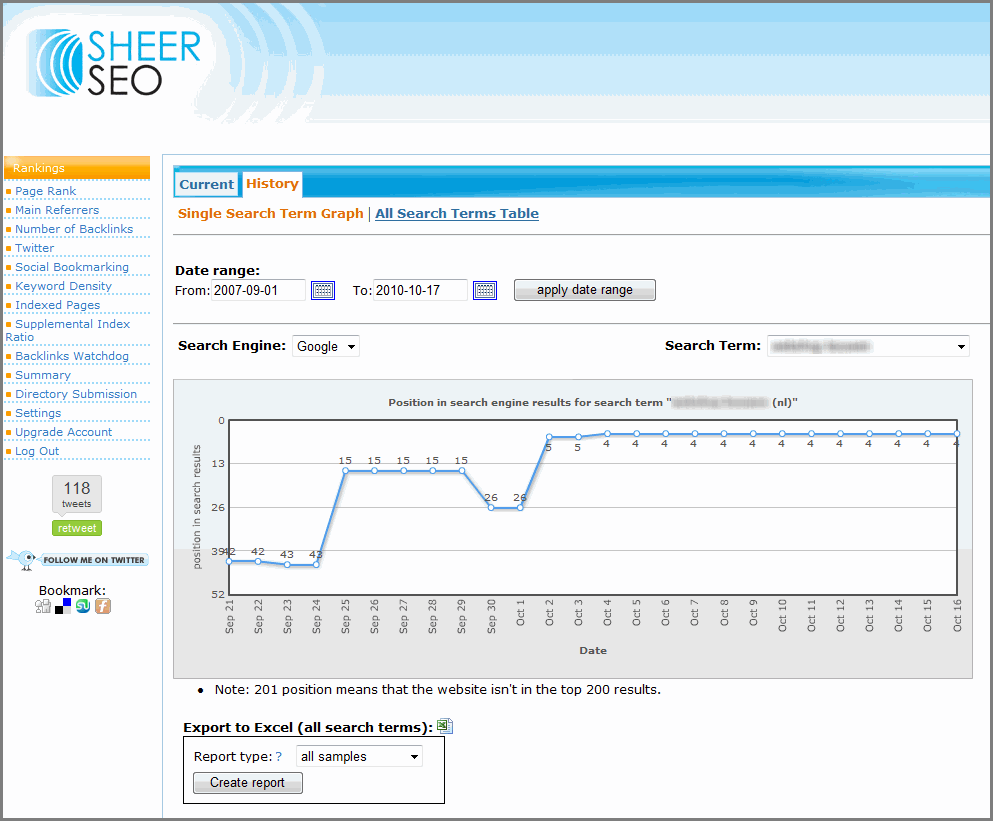Screen dimensions: 993x821
Task: Click the Furl bookmark icon
Action: (x=103, y=606)
